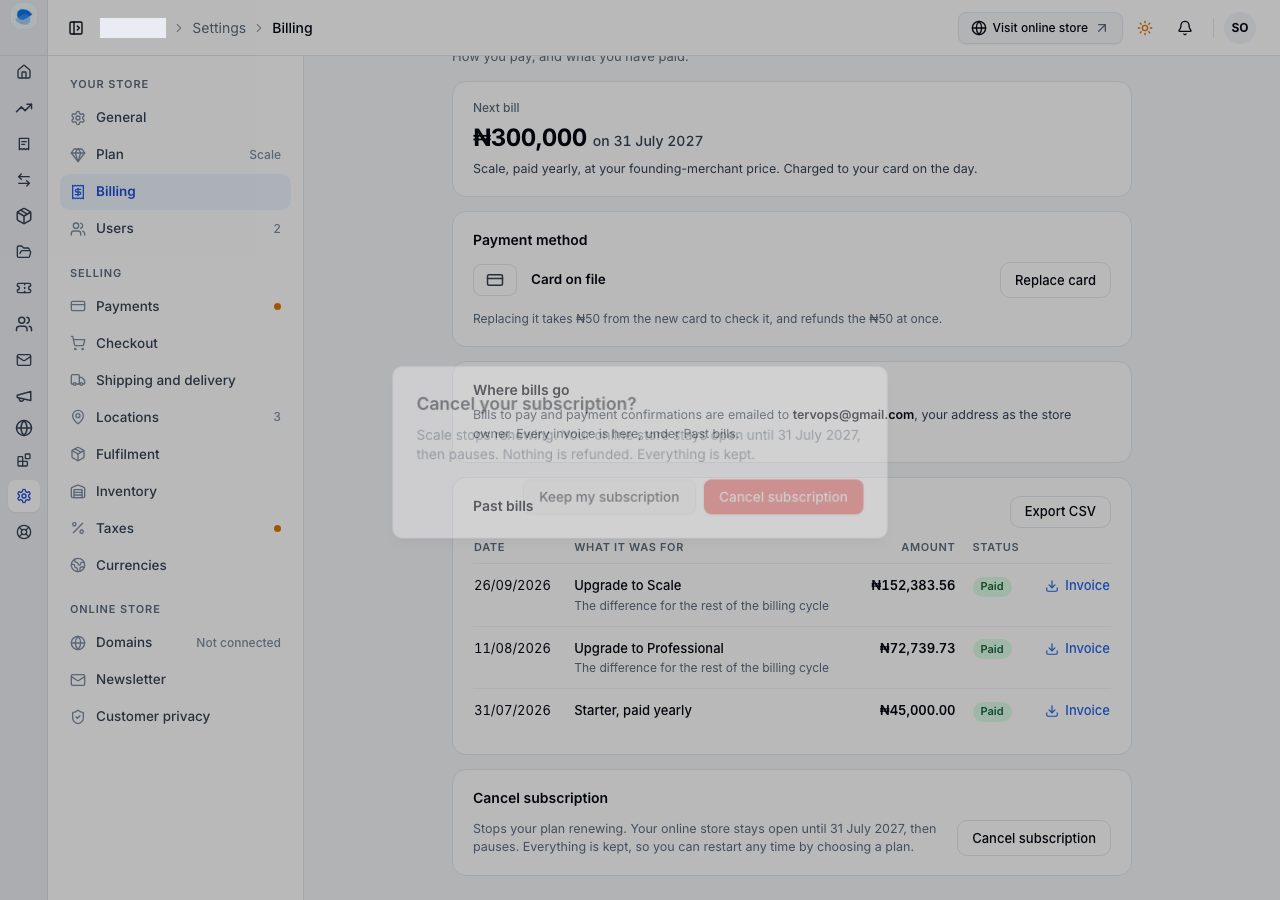Click the Replace card button
The image size is (1280, 900).
pos(1055,280)
